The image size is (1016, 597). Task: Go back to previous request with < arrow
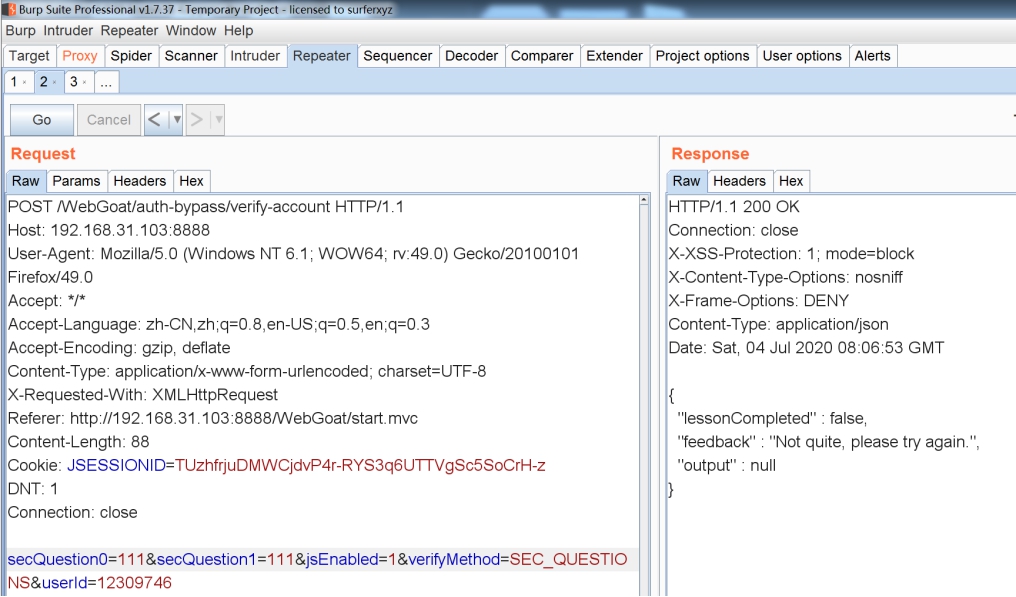coord(154,120)
